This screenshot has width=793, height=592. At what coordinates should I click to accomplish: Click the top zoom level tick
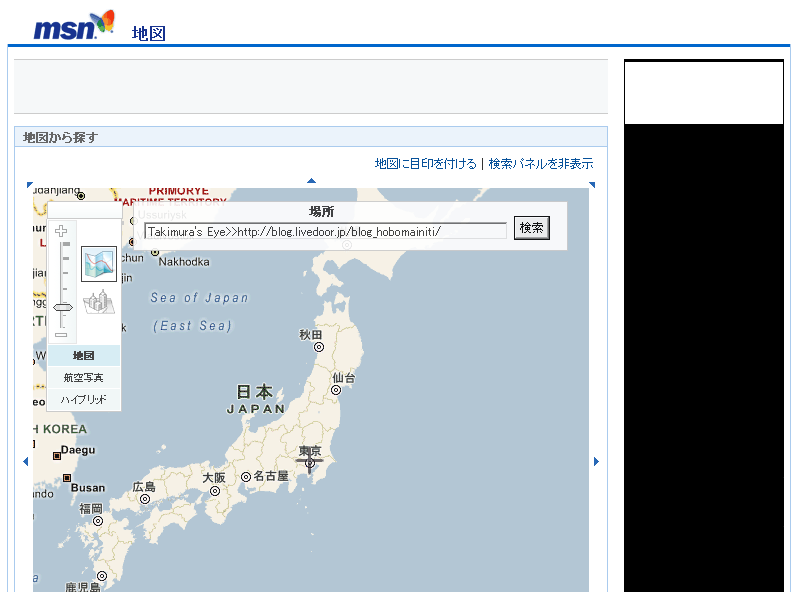tap(66, 244)
